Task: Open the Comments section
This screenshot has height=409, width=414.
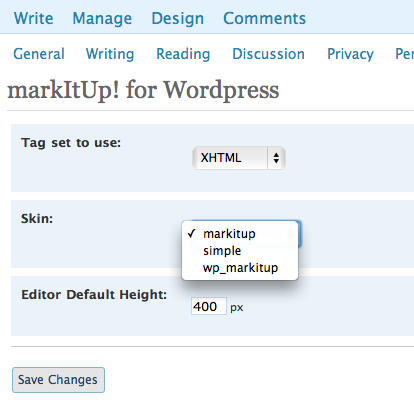Action: (264, 18)
